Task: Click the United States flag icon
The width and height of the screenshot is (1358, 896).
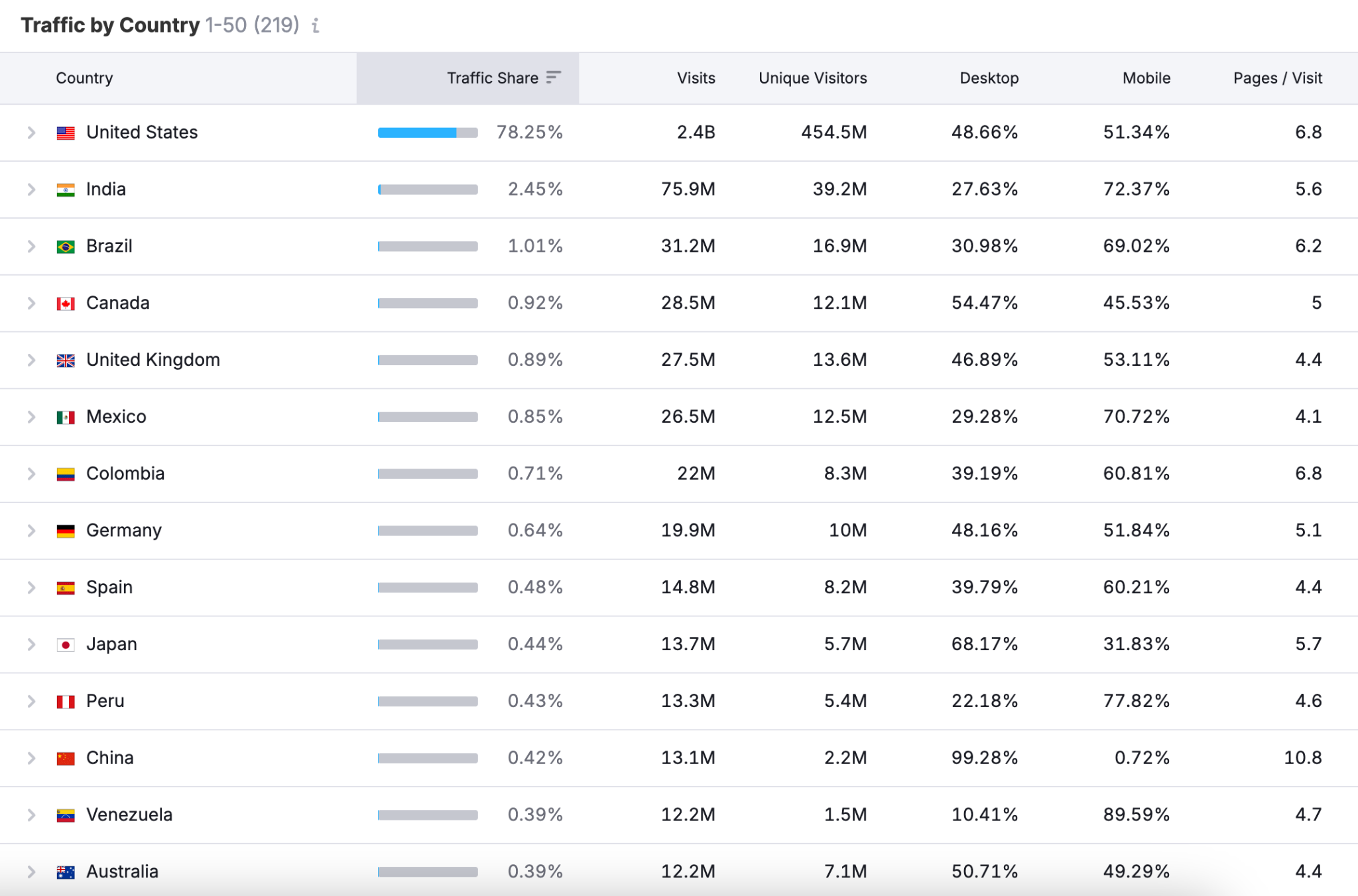Action: tap(64, 132)
